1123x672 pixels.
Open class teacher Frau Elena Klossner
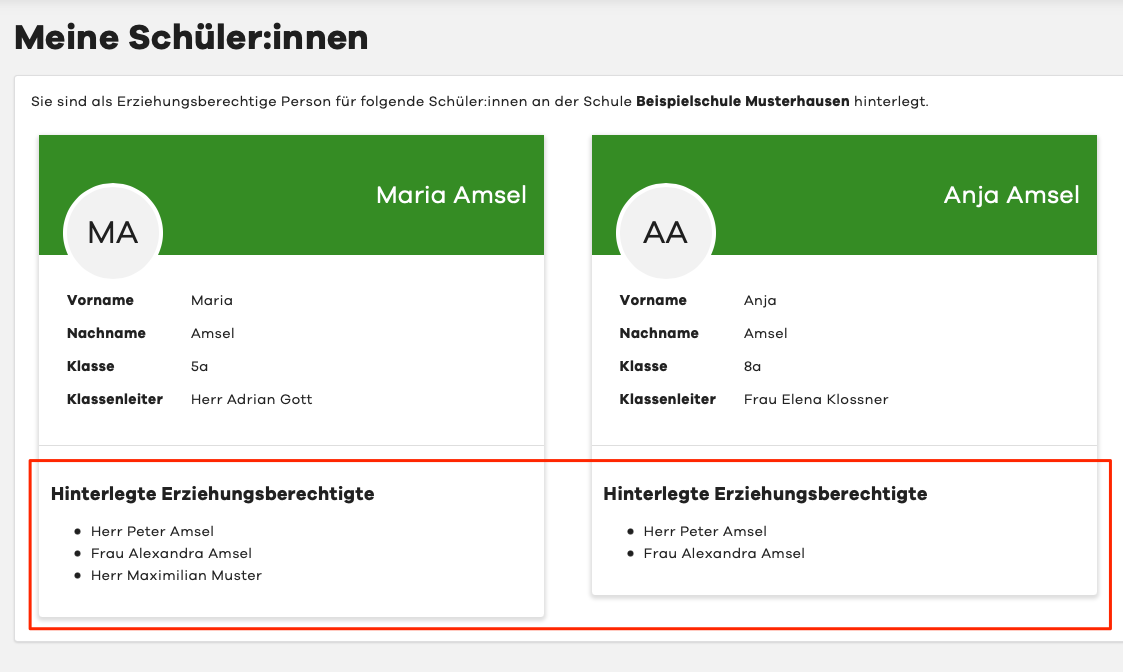pos(816,399)
